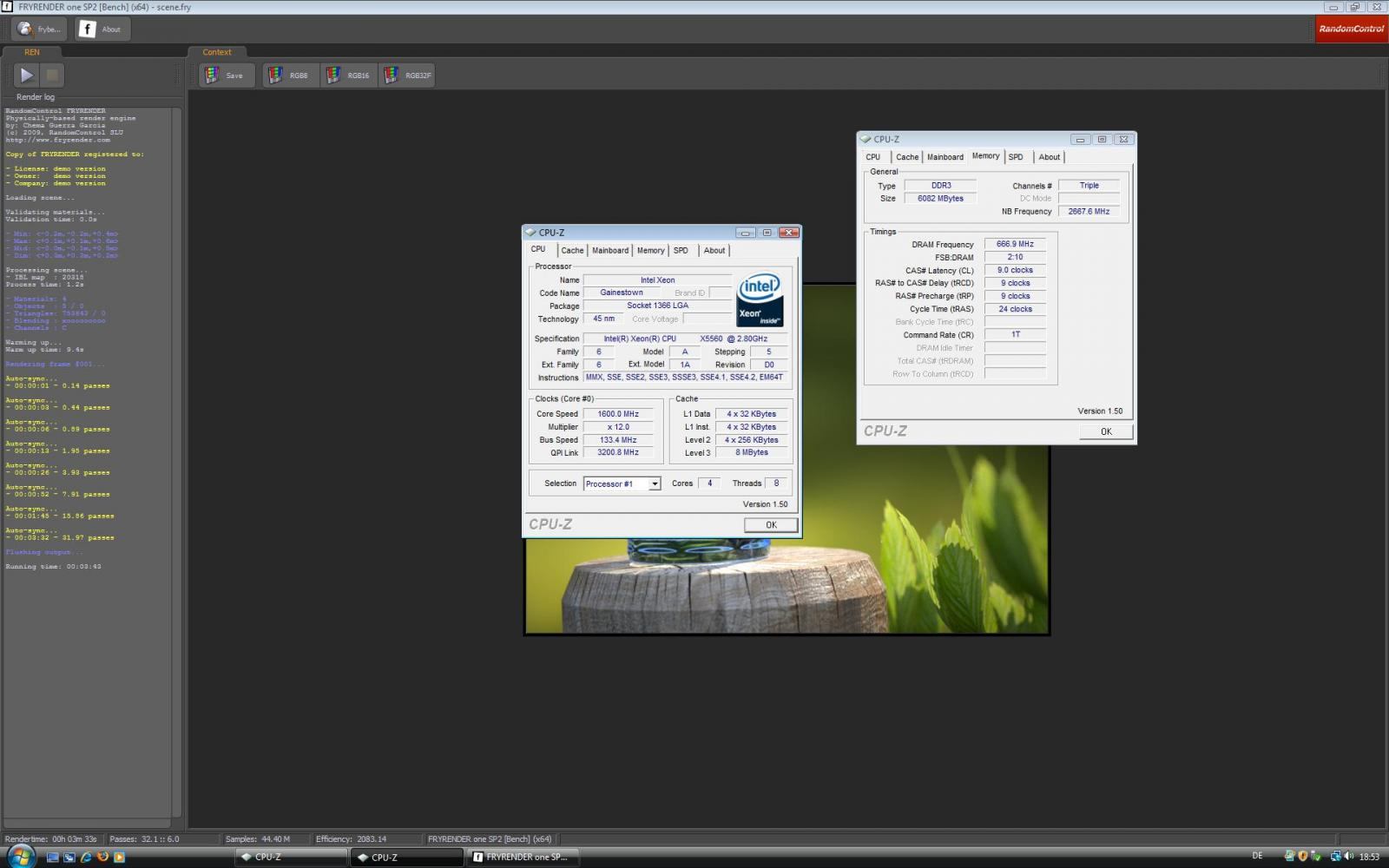Click the Gainestown code name field
Viewport: 1389px width, 868px height.
pos(622,293)
